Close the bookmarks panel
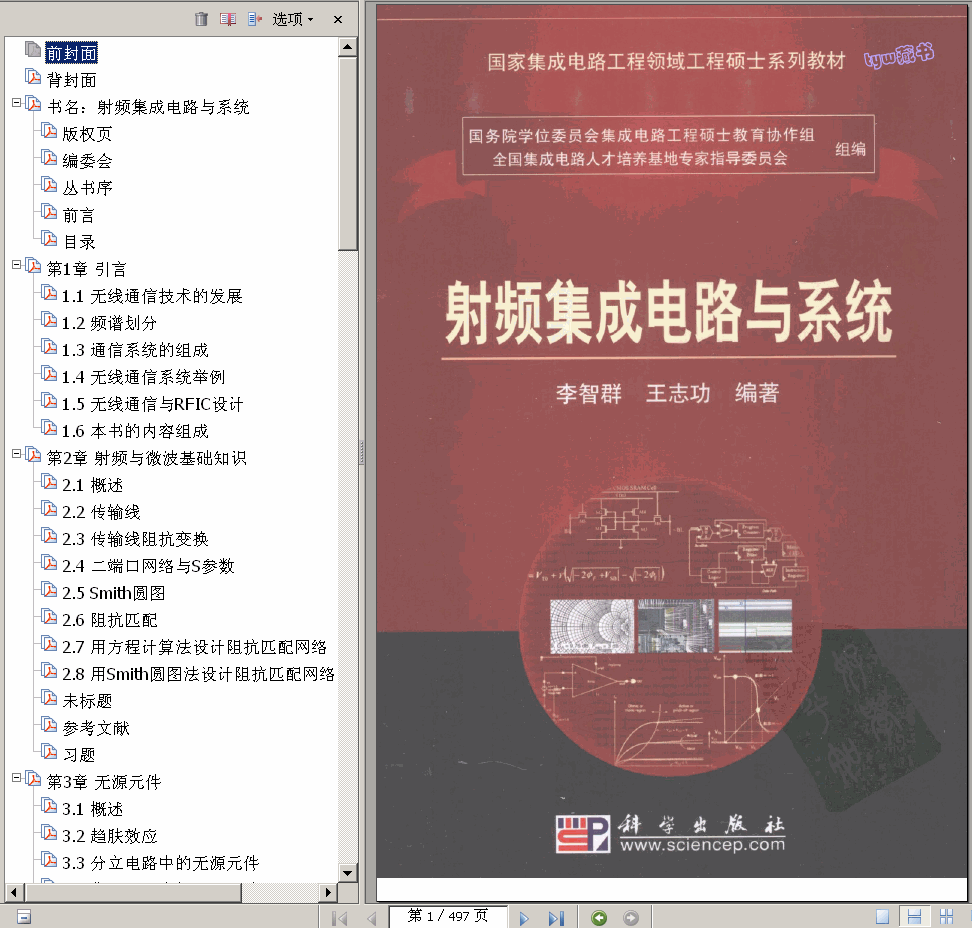972x928 pixels. pos(338,19)
